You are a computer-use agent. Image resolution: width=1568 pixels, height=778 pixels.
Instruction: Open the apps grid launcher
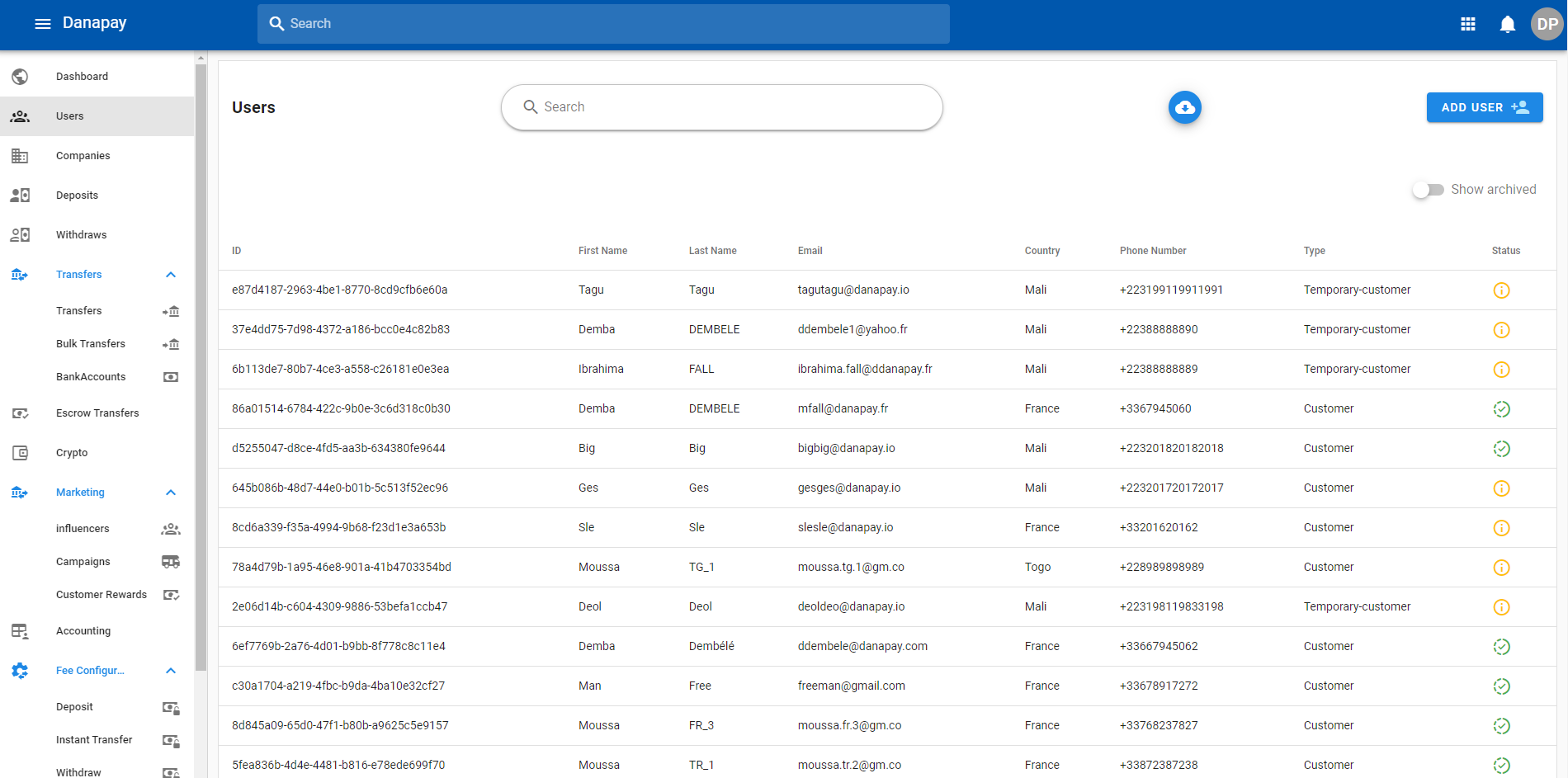pos(1467,24)
